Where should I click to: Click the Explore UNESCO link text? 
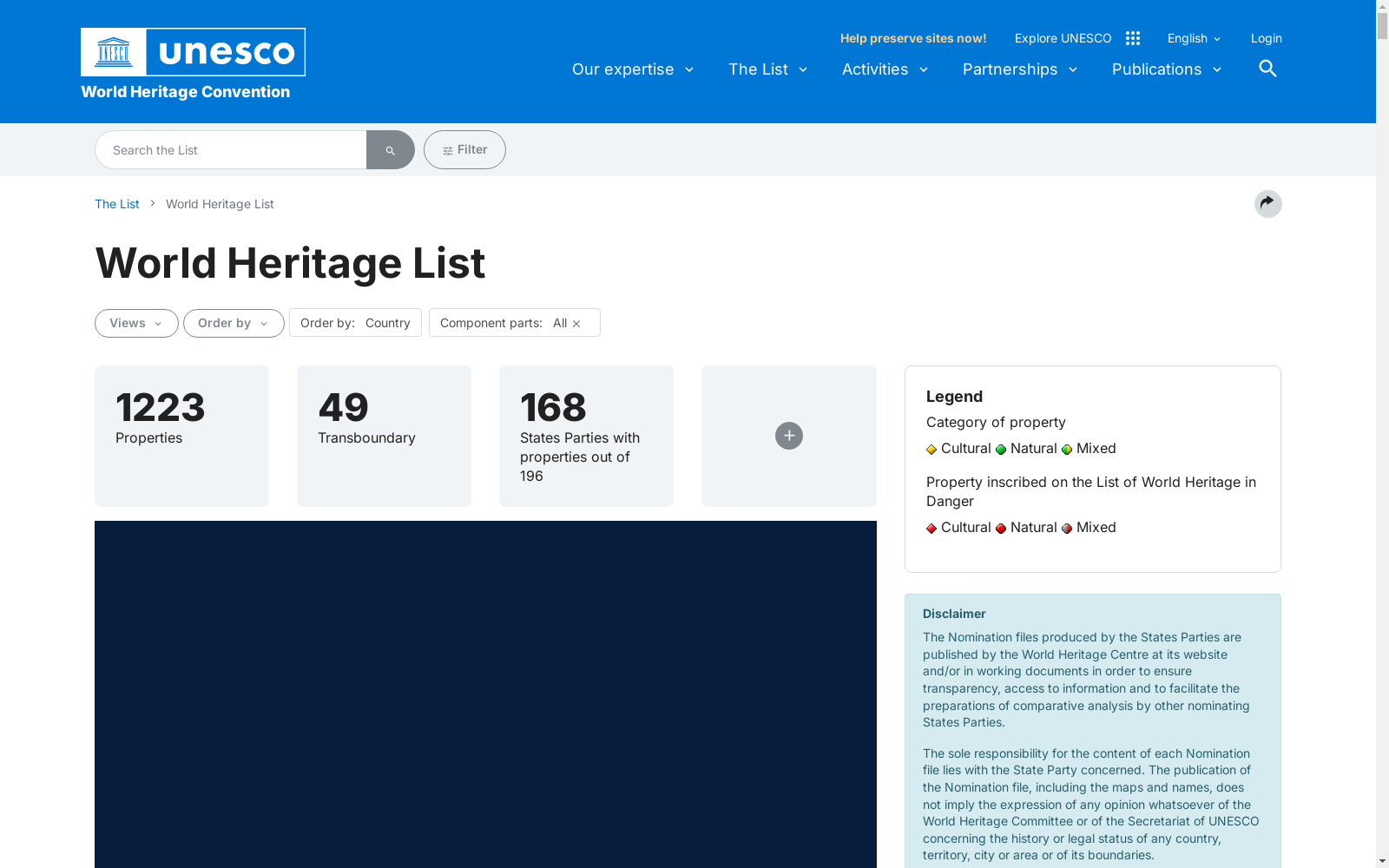(1063, 38)
